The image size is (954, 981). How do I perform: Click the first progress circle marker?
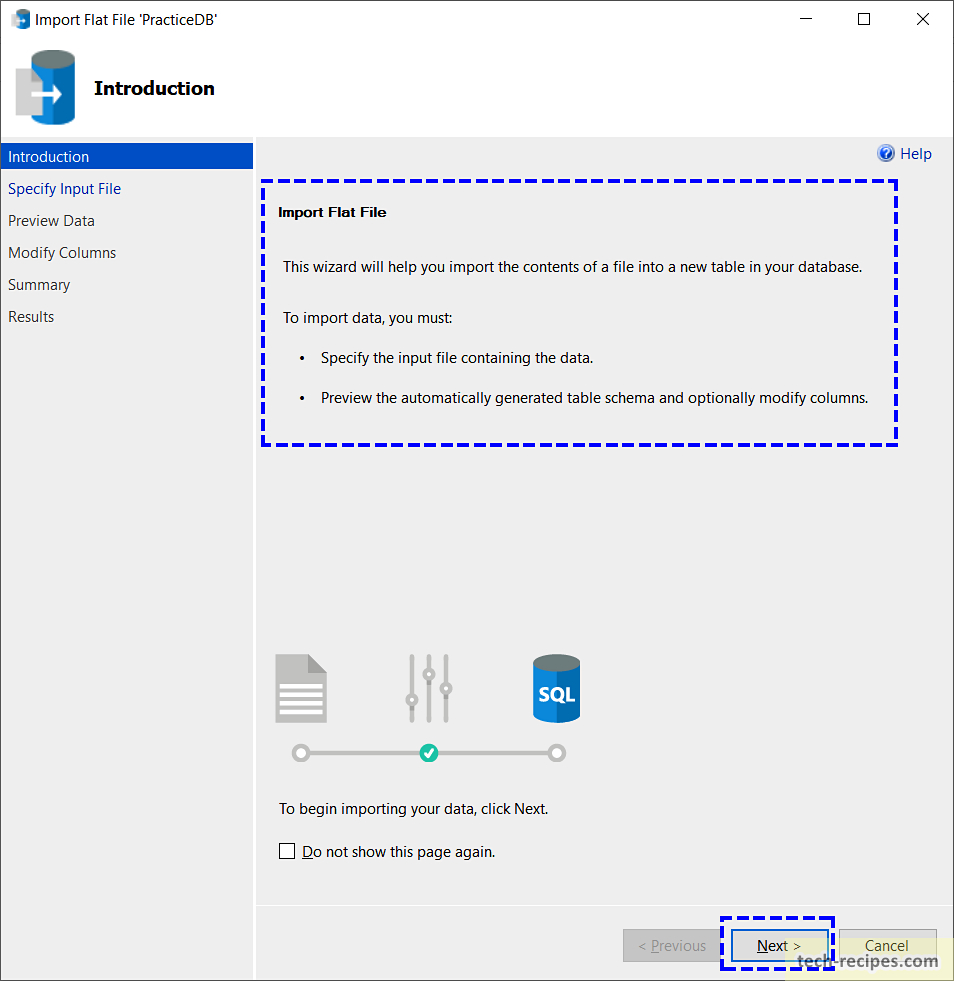[x=301, y=753]
